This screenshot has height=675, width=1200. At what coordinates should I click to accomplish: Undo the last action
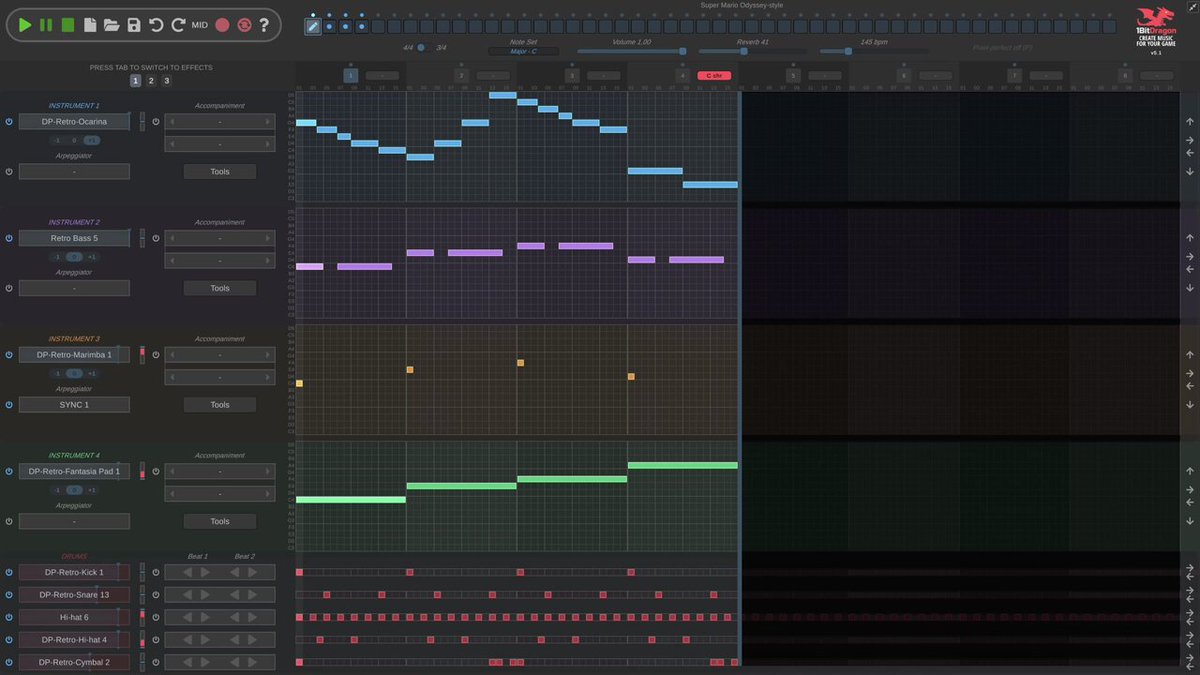pyautogui.click(x=156, y=24)
